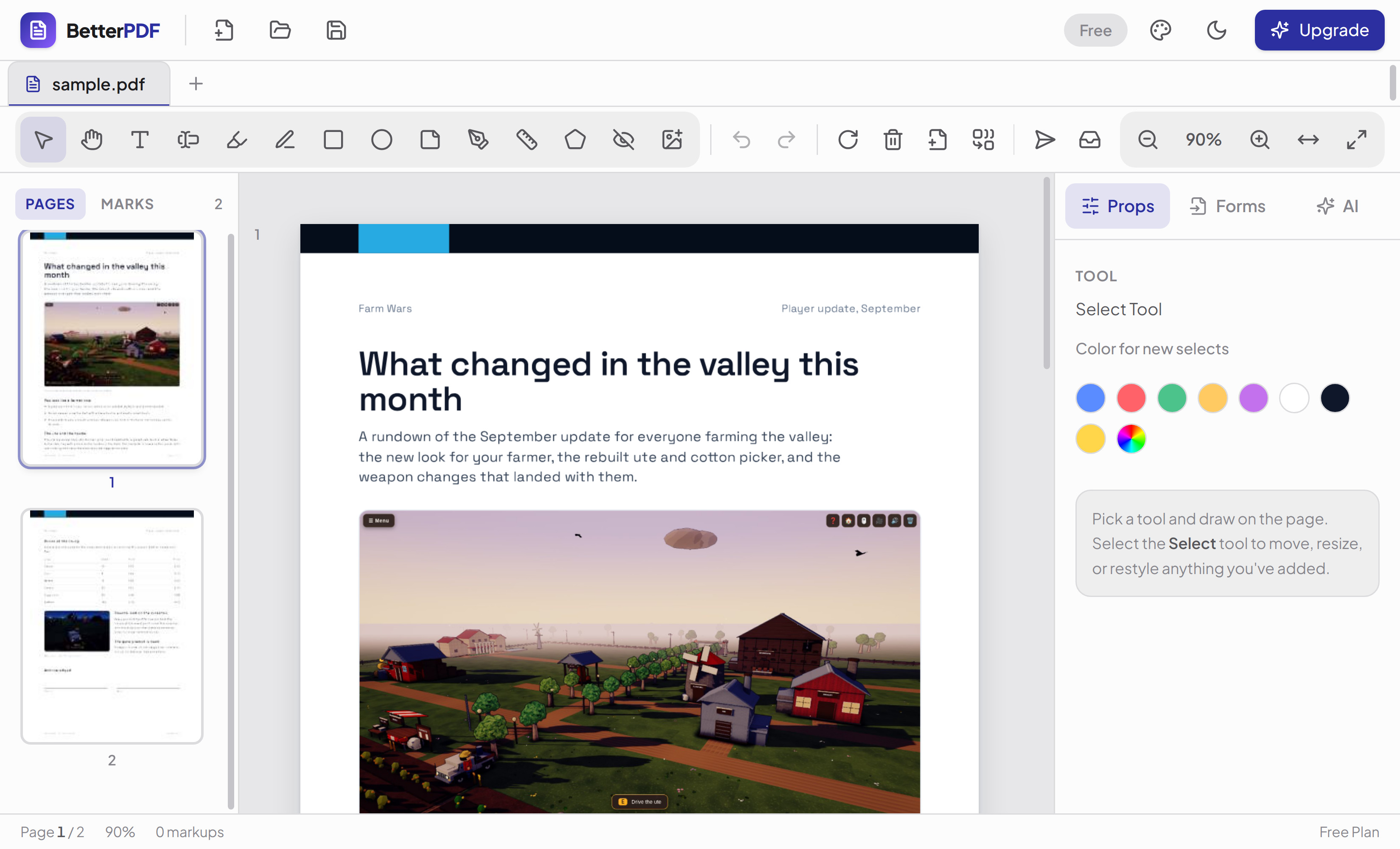Choose the Polygon shape tool
Viewport: 1400px width, 849px height.
coord(575,139)
